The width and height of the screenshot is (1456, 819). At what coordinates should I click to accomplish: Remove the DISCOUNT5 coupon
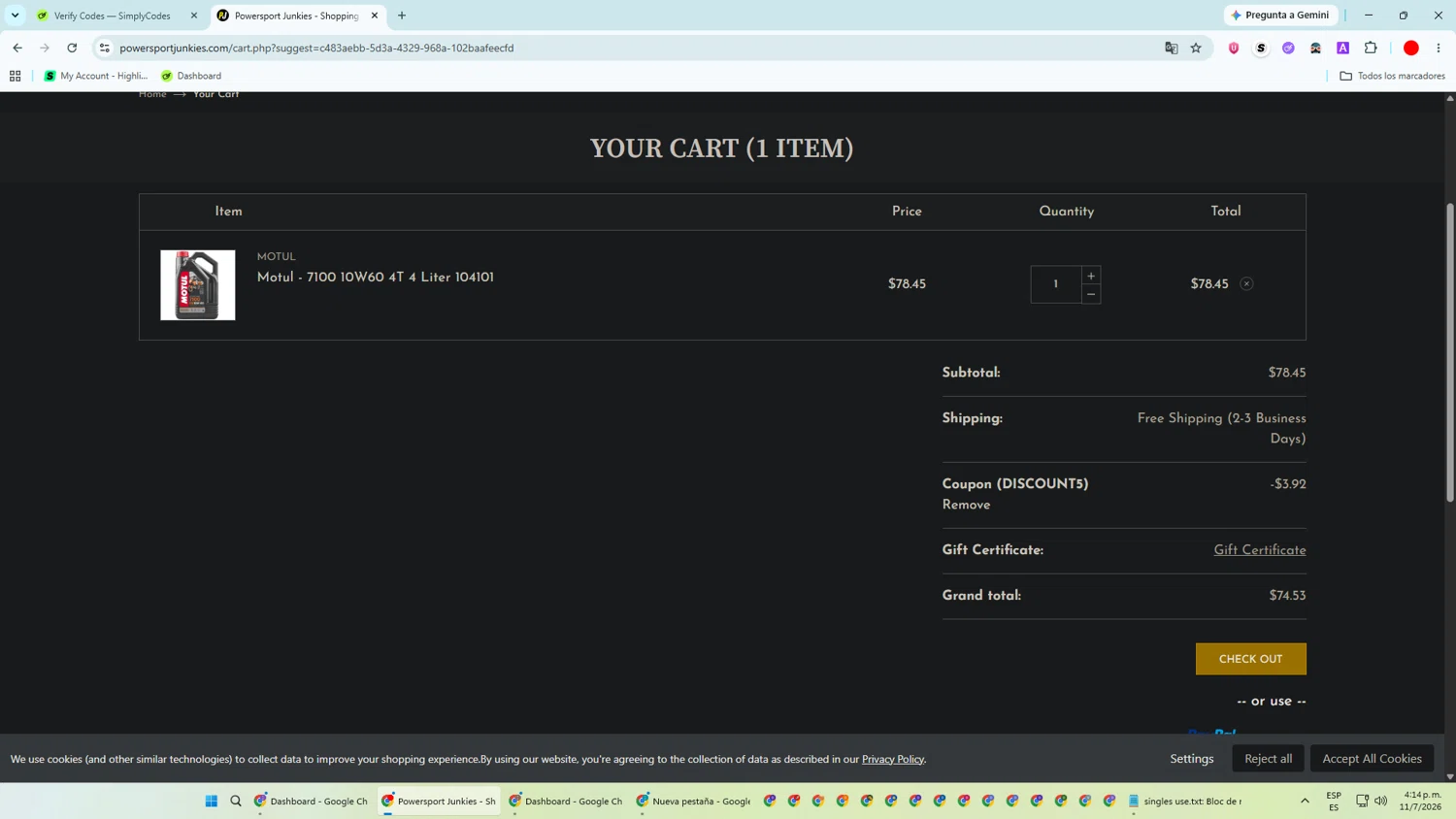point(966,506)
